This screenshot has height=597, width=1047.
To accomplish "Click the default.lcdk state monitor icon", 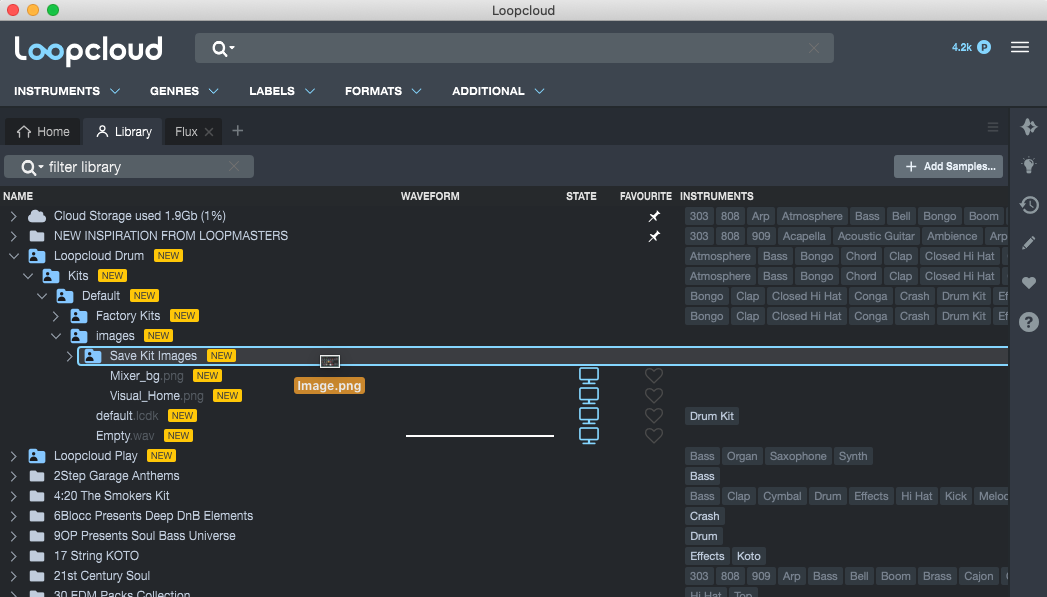I will point(588,415).
